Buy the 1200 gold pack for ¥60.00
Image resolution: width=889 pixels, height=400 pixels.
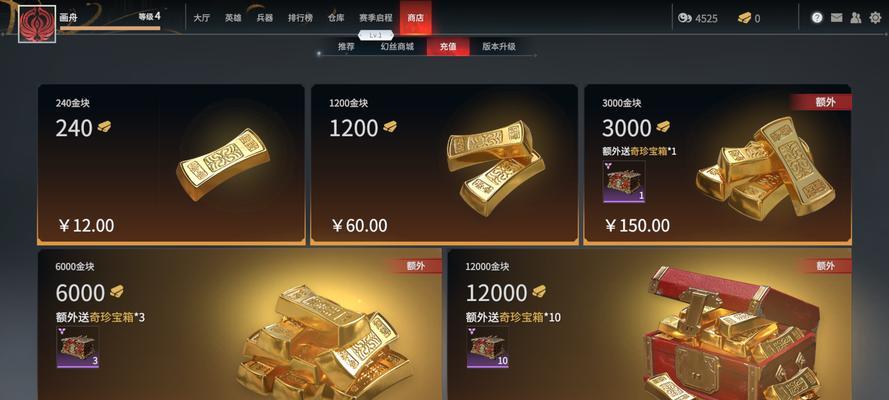point(444,165)
